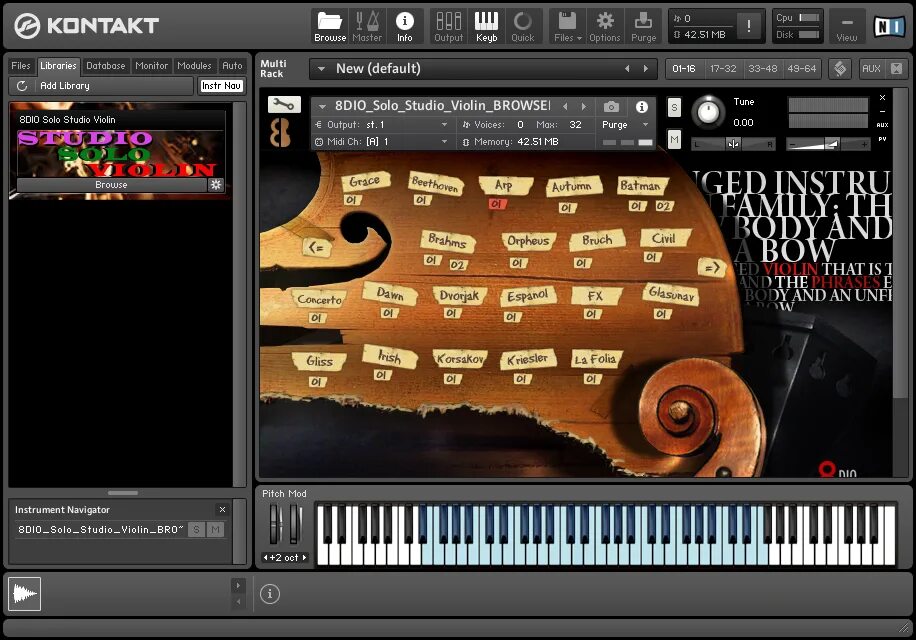Click the KSP workspace diamond icon
This screenshot has width=916, height=640.
click(840, 69)
